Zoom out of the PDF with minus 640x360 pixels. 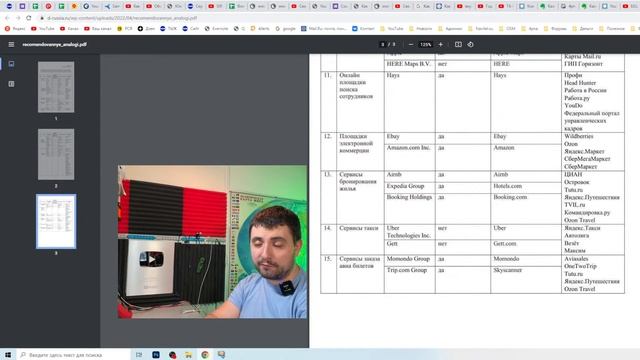tap(411, 44)
